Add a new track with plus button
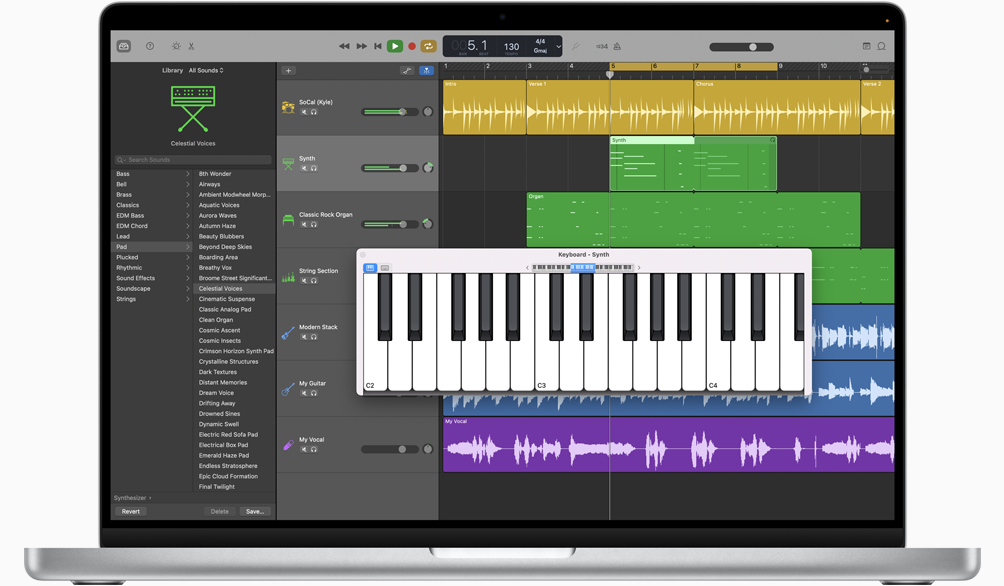Image resolution: width=1004 pixels, height=586 pixels. coord(288,70)
